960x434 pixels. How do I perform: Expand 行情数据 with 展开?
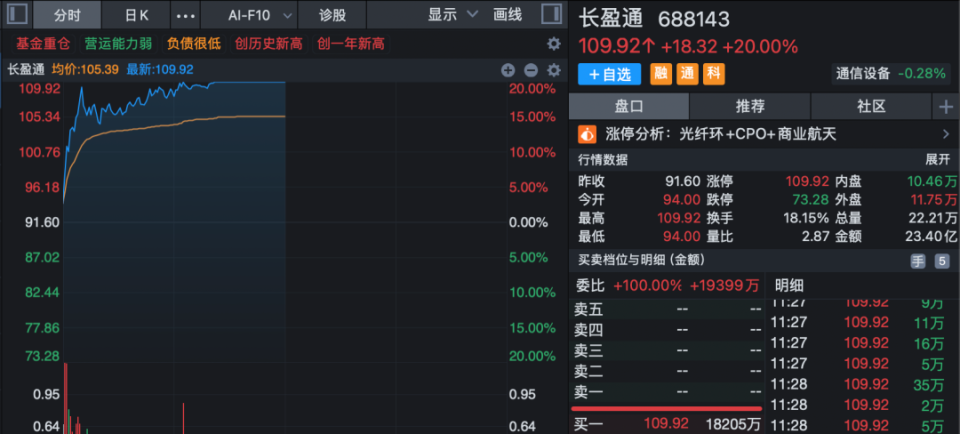pyautogui.click(x=937, y=160)
